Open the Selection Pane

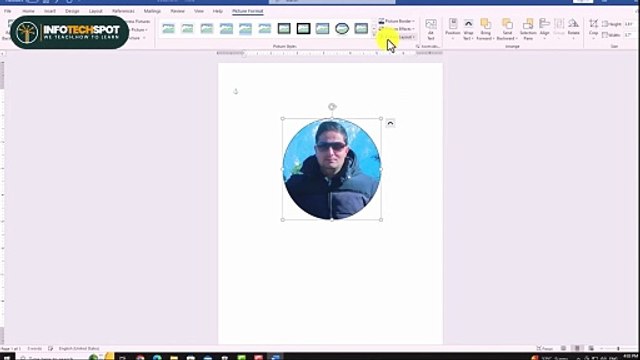[528, 29]
